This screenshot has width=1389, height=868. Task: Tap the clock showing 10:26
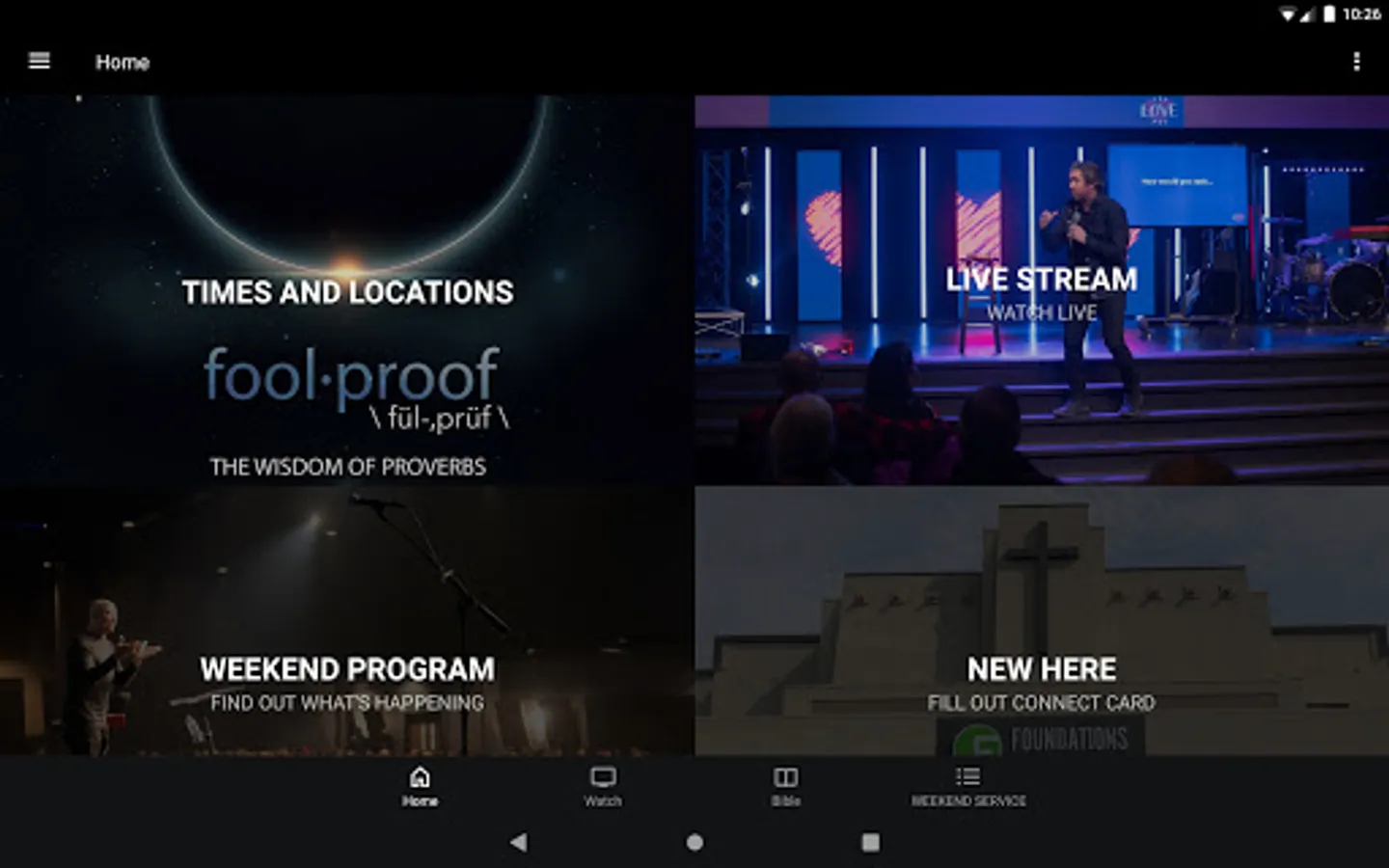click(x=1362, y=14)
